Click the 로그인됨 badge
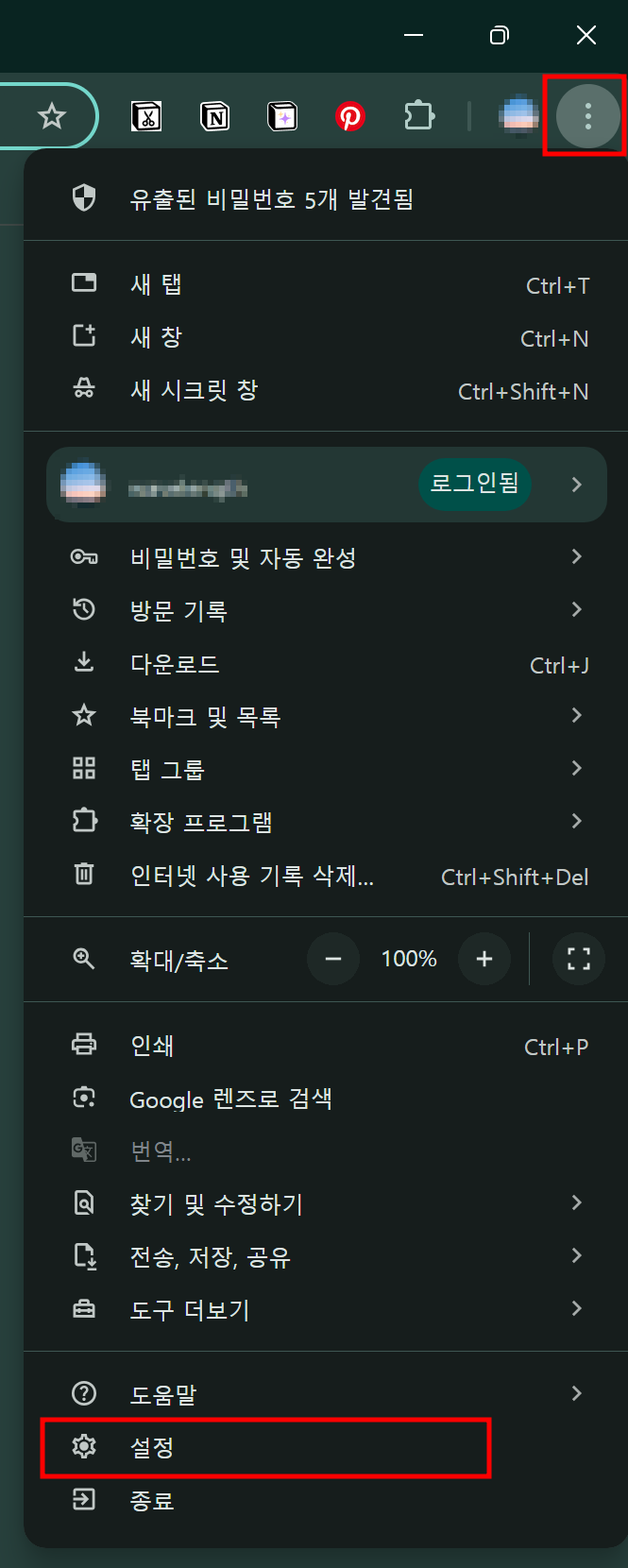The width and height of the screenshot is (628, 1568). point(475,484)
